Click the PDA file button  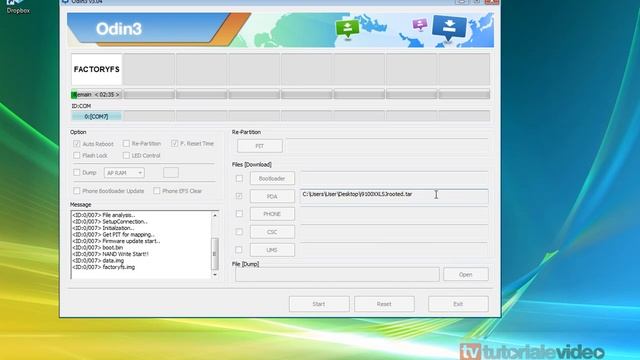272,196
